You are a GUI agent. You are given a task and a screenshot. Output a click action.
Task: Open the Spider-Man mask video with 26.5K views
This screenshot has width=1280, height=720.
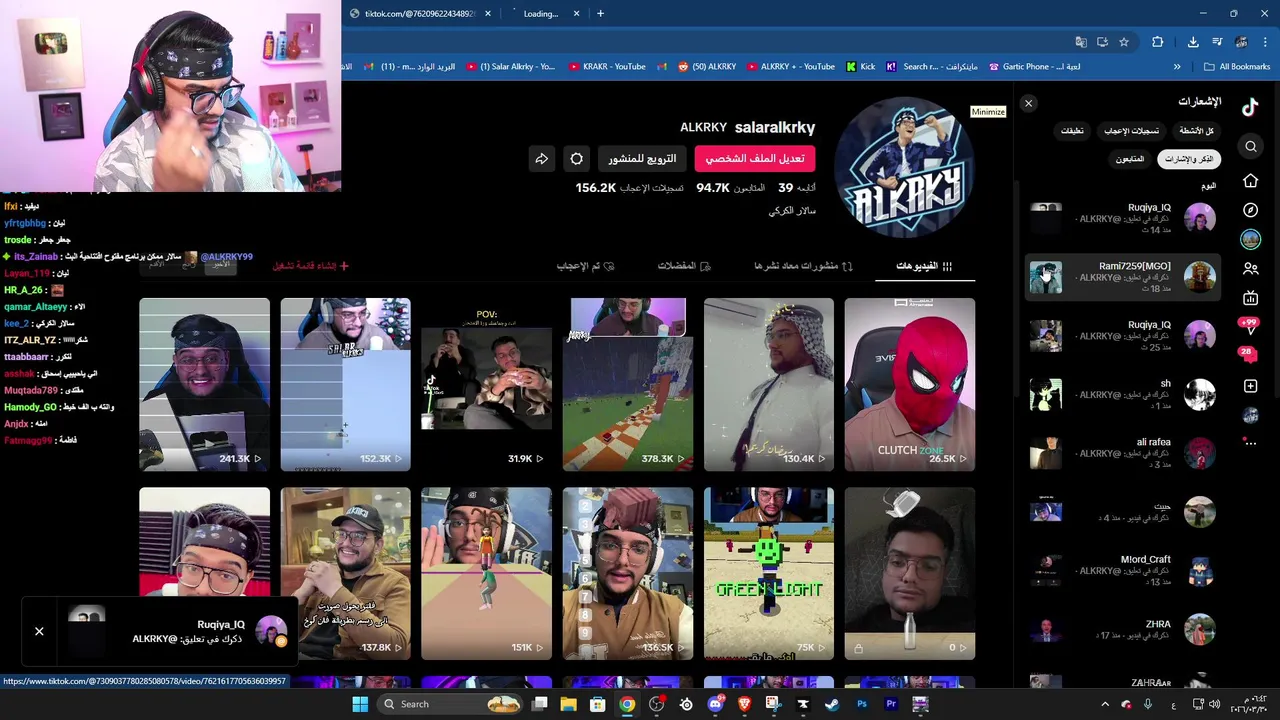(909, 384)
